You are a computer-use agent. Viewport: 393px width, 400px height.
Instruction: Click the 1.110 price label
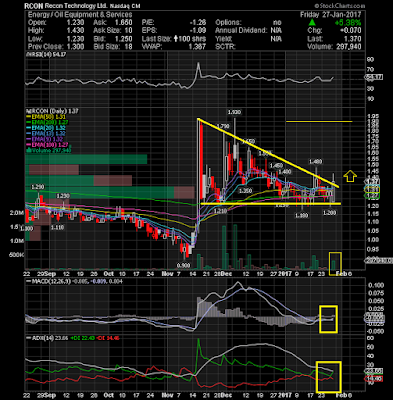[x=57, y=227]
